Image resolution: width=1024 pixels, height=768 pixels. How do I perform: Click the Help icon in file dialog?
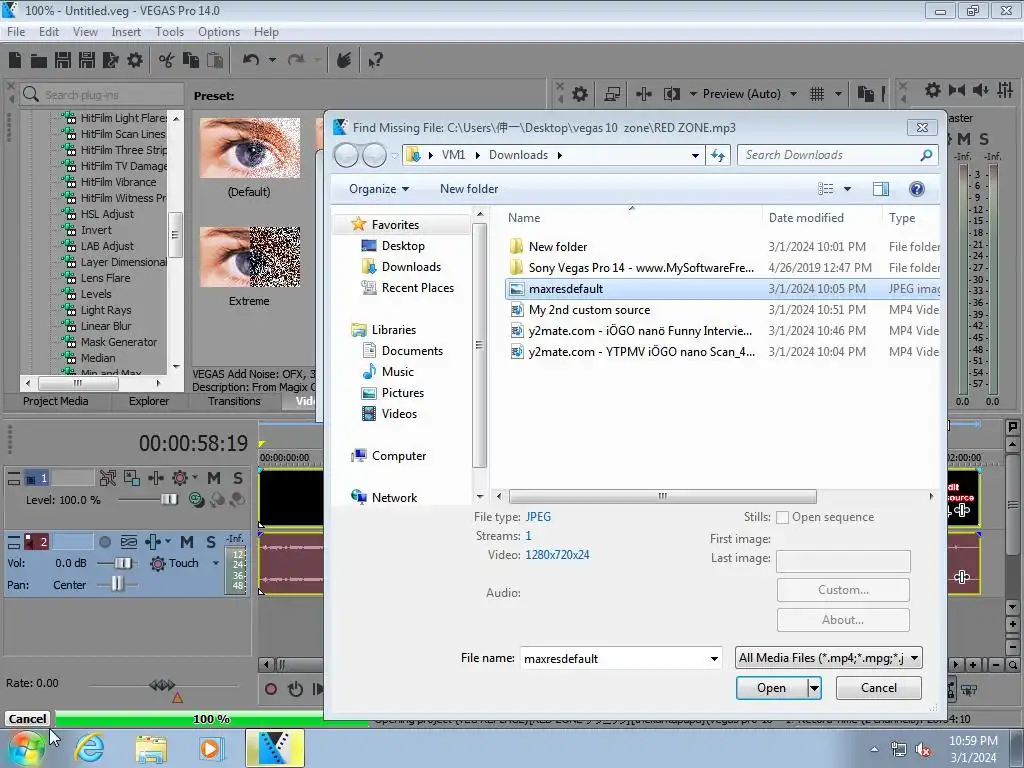click(x=916, y=189)
